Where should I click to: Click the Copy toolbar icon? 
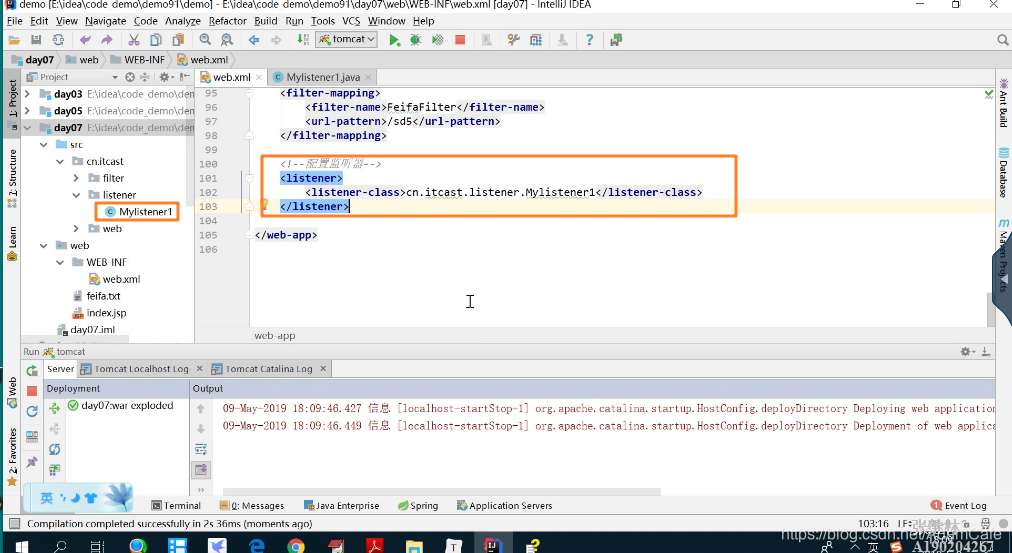[156, 40]
